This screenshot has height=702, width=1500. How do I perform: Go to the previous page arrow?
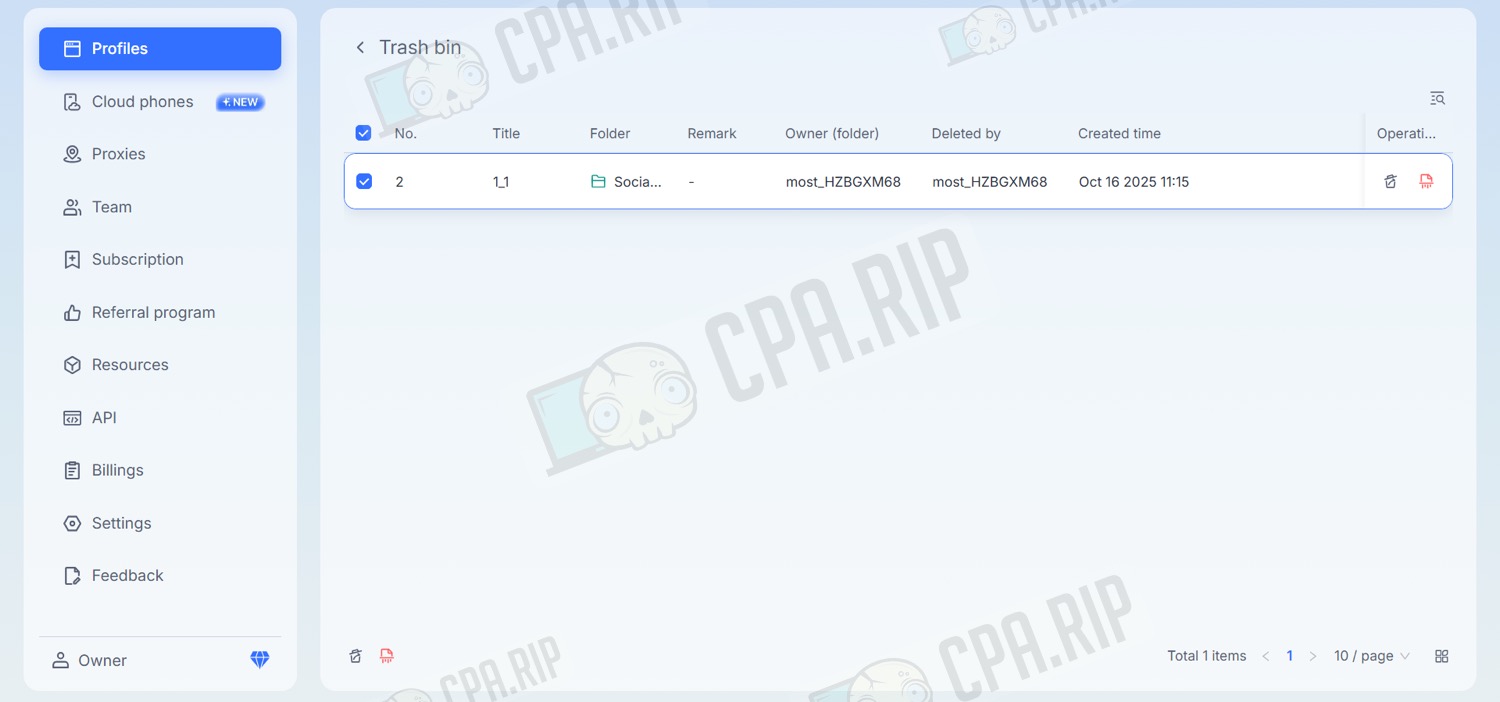(1266, 656)
